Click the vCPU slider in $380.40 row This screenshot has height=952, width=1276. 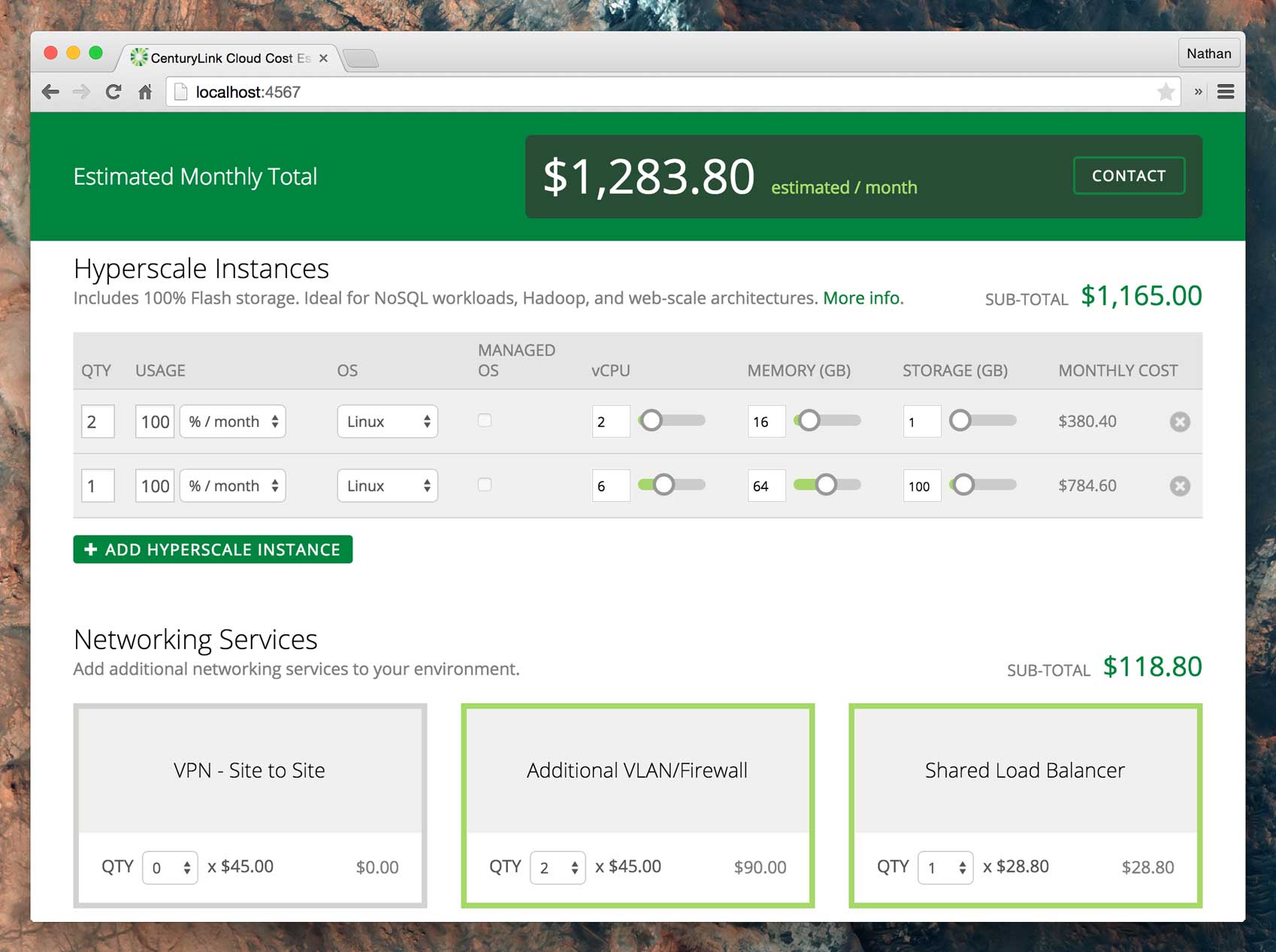672,421
